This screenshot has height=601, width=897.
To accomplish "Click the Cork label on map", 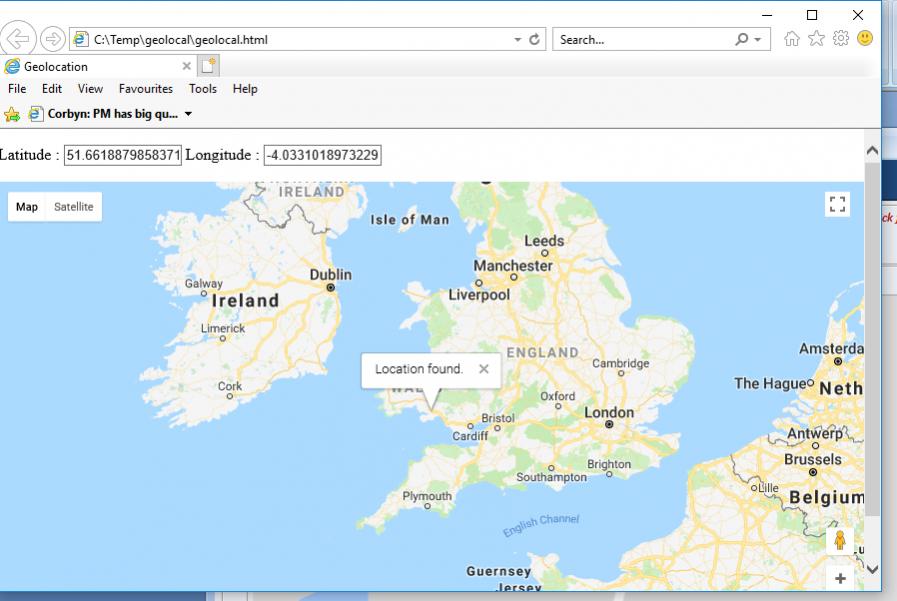I will pos(230,386).
